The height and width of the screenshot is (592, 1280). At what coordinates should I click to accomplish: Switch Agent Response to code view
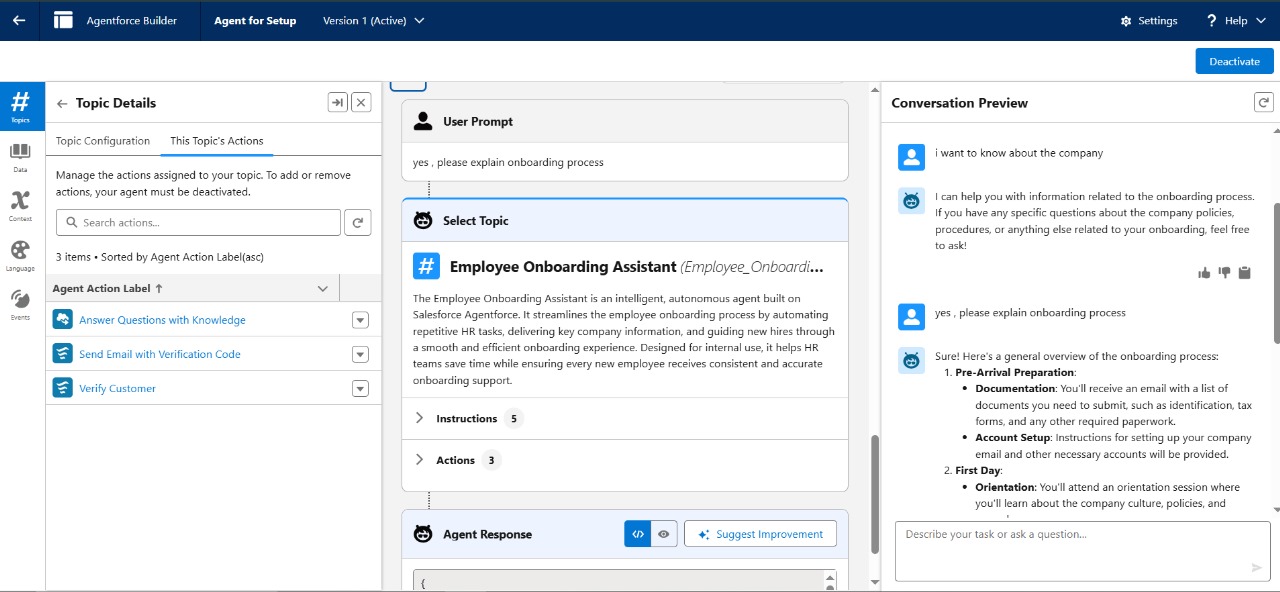(x=638, y=534)
